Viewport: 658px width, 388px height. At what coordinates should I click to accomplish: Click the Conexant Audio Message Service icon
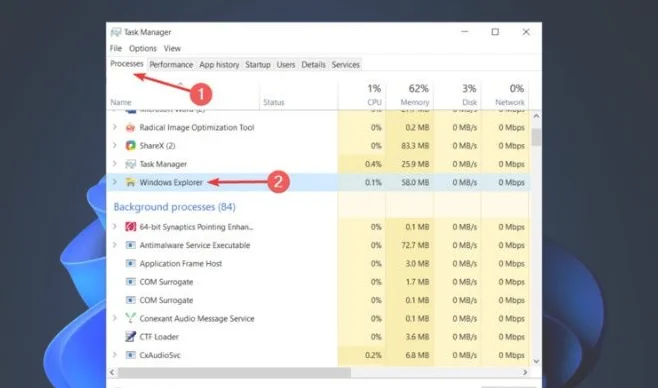pyautogui.click(x=131, y=318)
